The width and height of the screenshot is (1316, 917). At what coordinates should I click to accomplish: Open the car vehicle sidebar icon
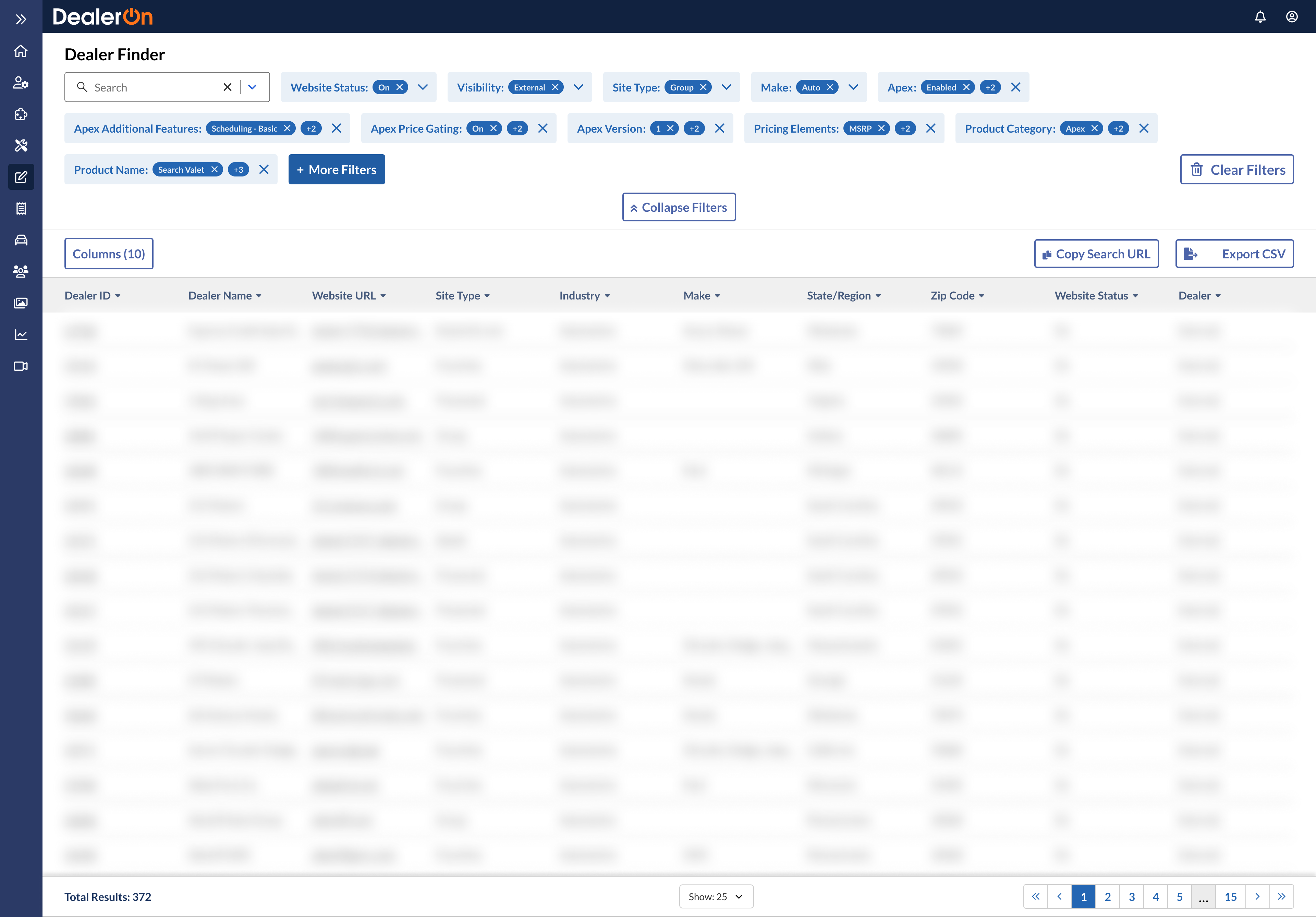point(21,240)
